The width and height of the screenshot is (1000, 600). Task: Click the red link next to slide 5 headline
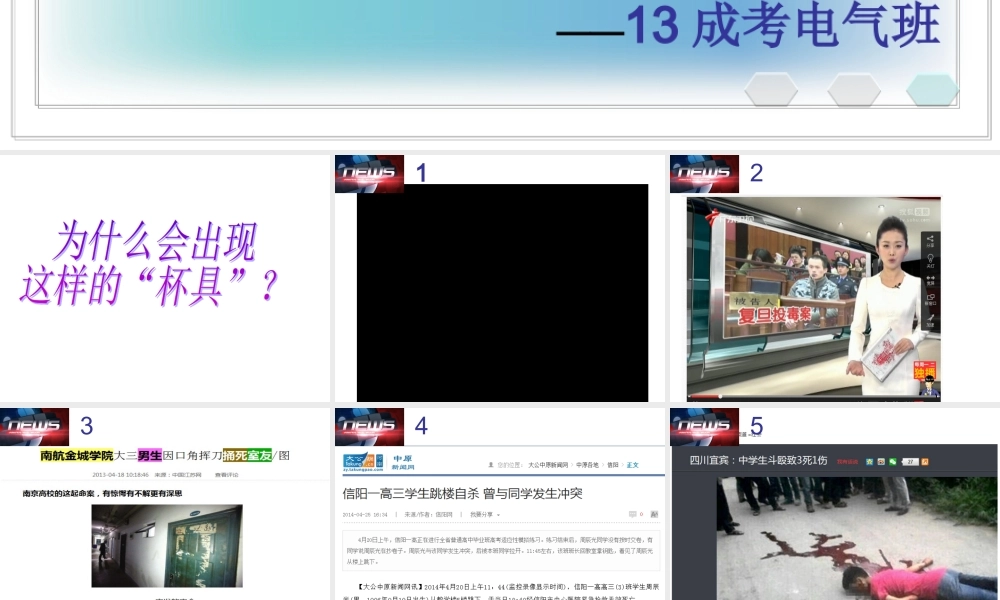pos(848,462)
